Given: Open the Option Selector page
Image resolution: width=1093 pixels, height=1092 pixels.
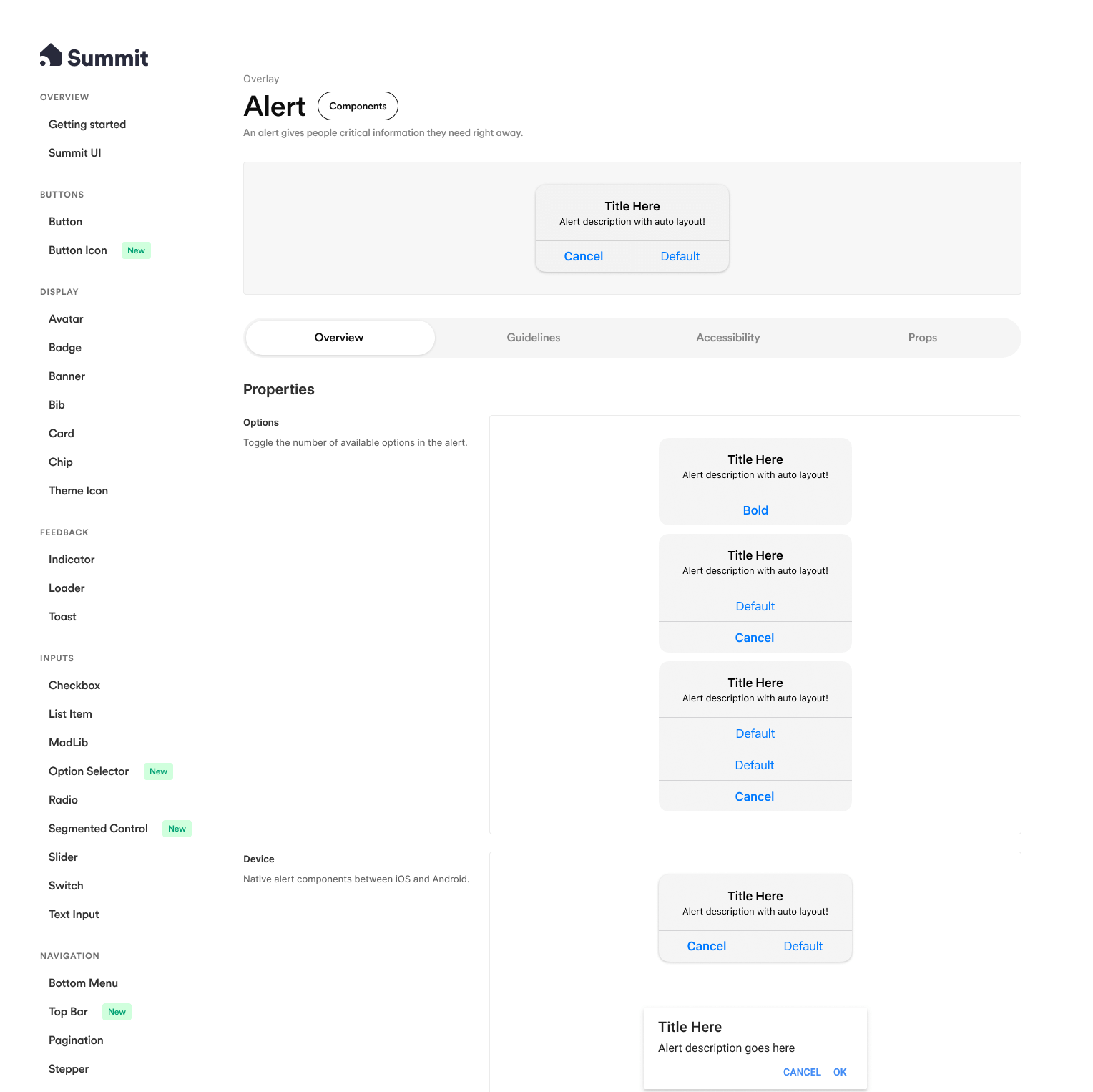Looking at the screenshot, I should click(x=89, y=771).
